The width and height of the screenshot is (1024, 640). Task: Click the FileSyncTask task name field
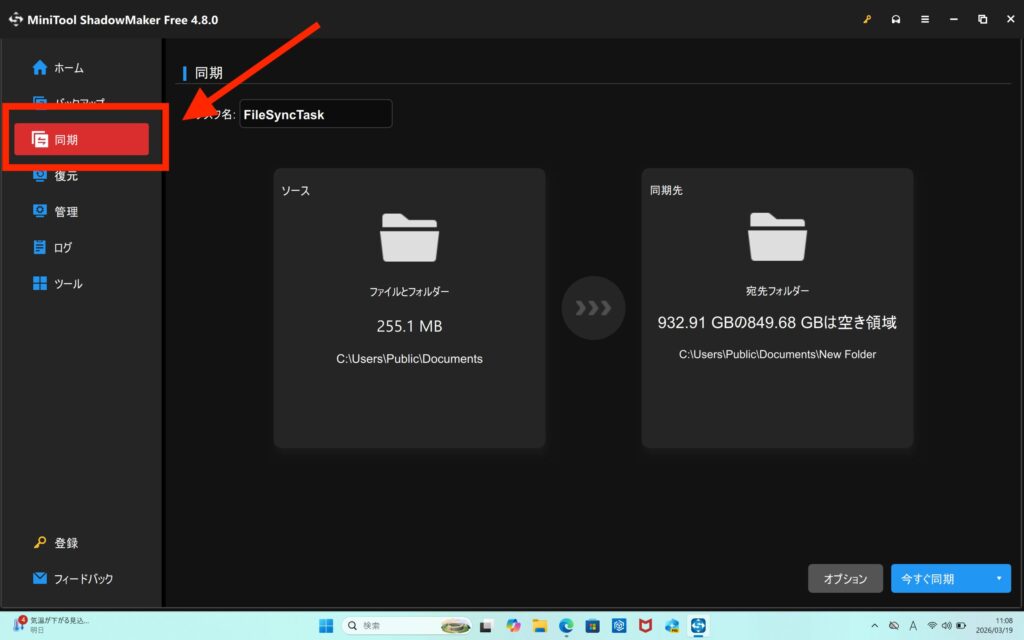315,114
